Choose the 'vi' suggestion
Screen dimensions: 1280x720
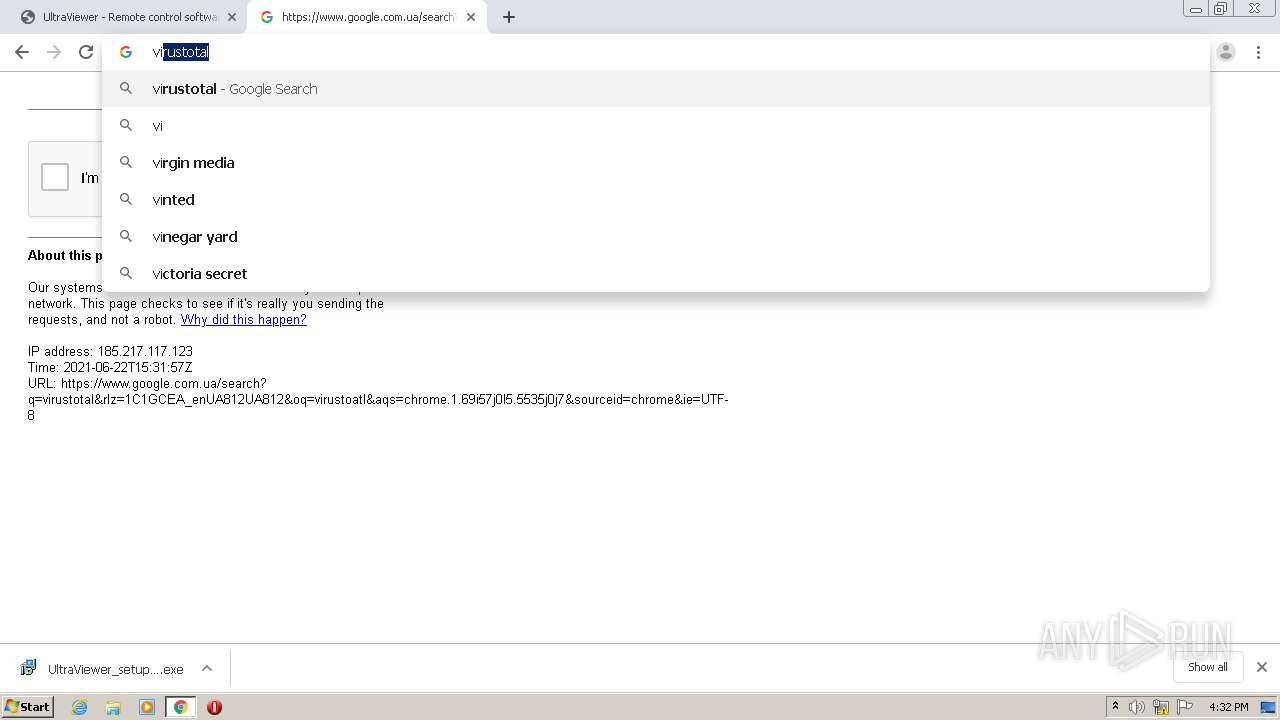coord(656,126)
